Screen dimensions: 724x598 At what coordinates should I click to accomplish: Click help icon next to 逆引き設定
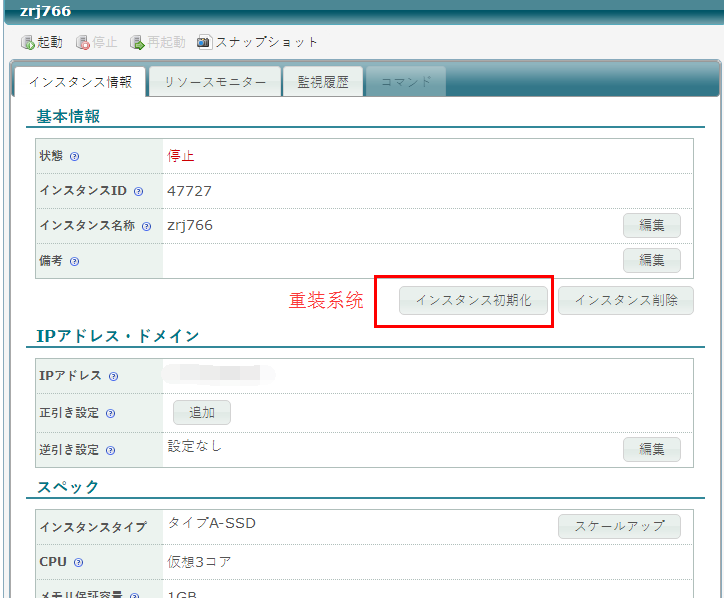click(x=110, y=450)
